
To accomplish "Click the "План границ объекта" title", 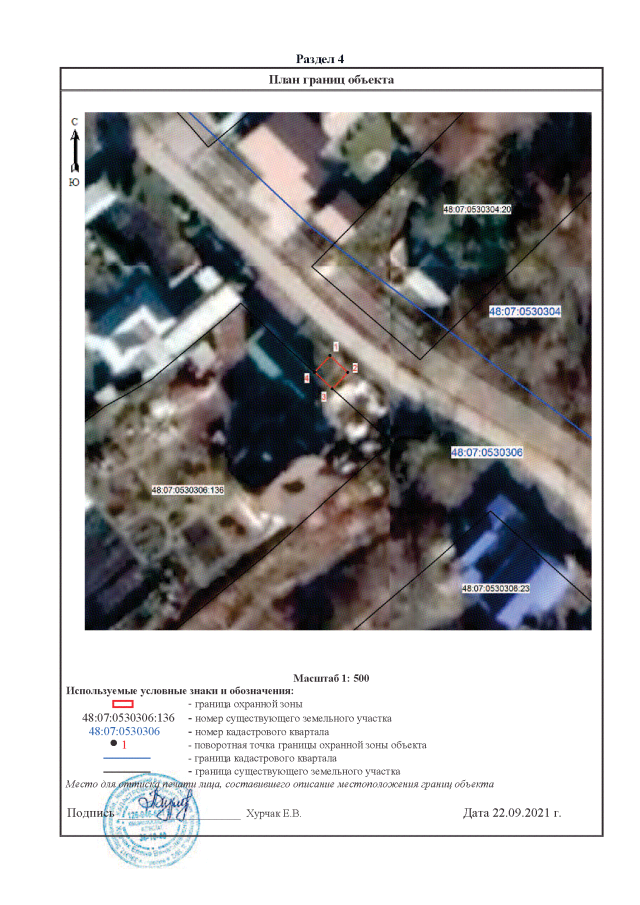I will click(x=331, y=79).
